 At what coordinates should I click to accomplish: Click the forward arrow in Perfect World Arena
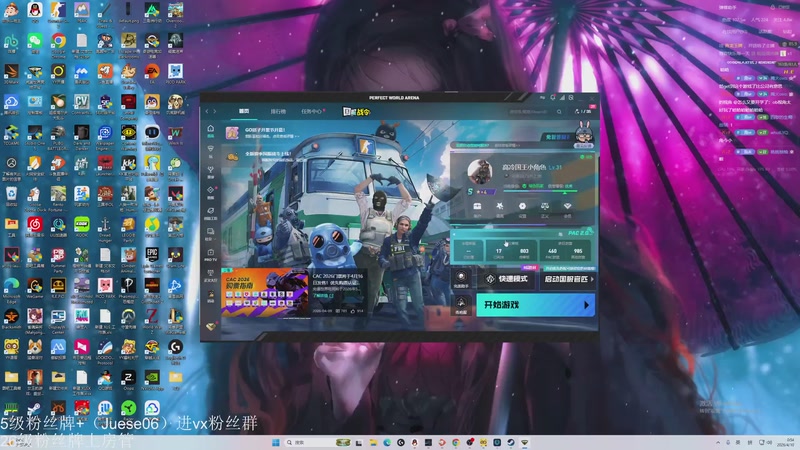(215, 111)
